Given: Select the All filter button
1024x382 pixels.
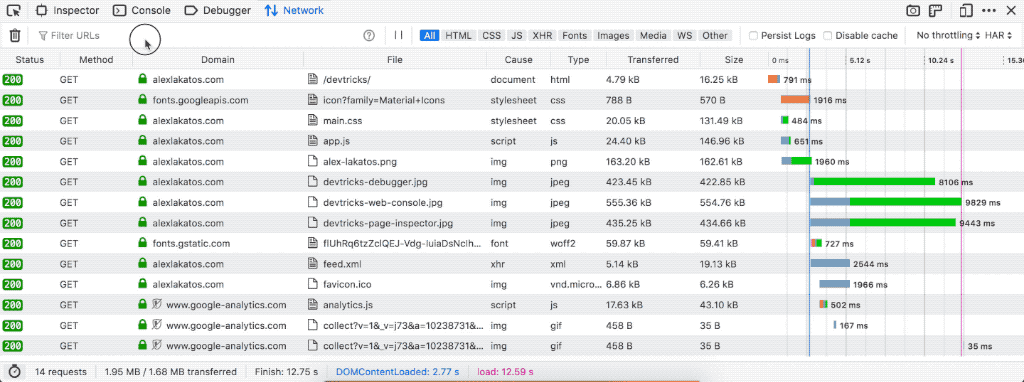Looking at the screenshot, I should [430, 36].
